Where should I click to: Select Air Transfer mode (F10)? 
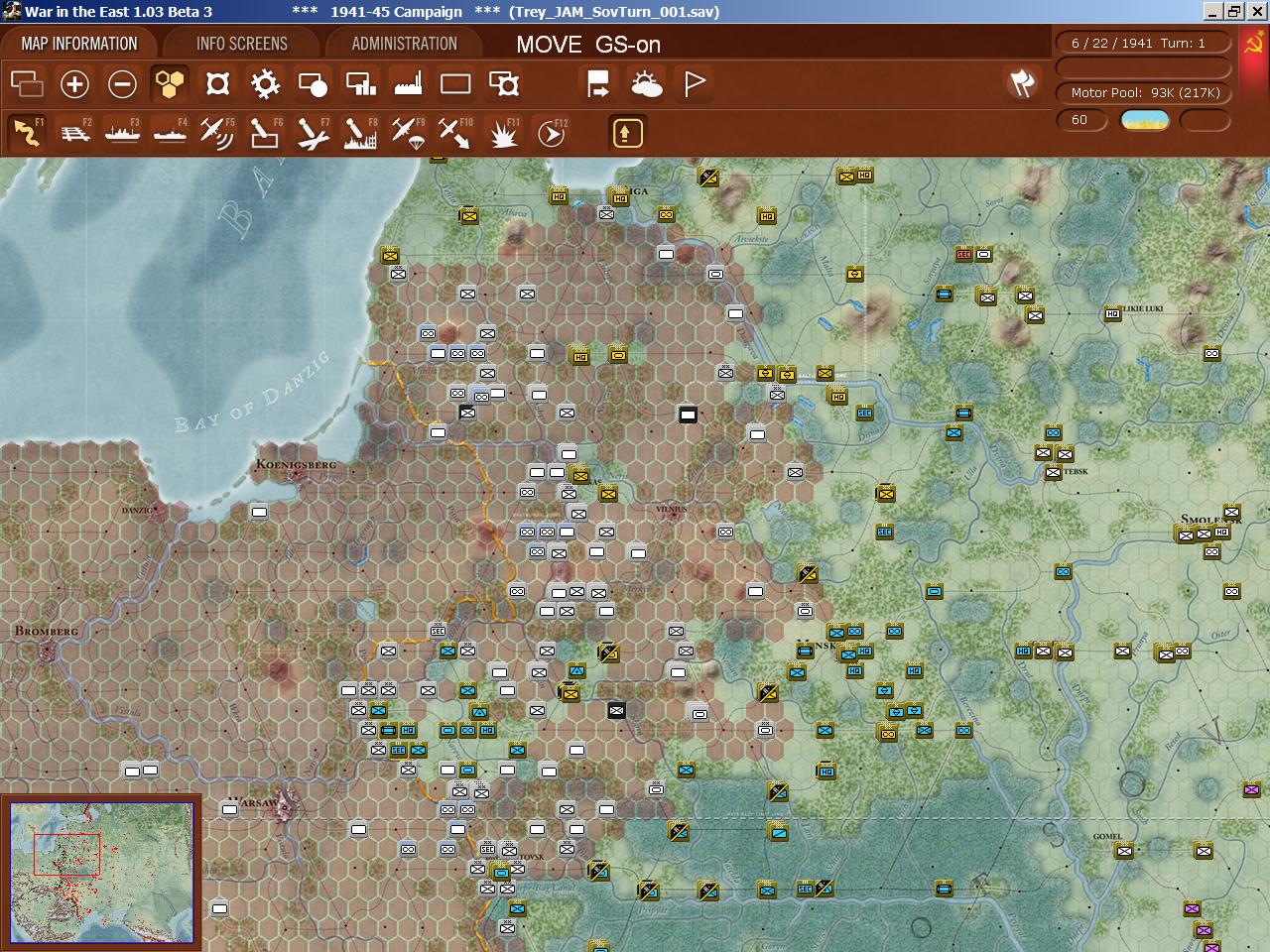(455, 133)
